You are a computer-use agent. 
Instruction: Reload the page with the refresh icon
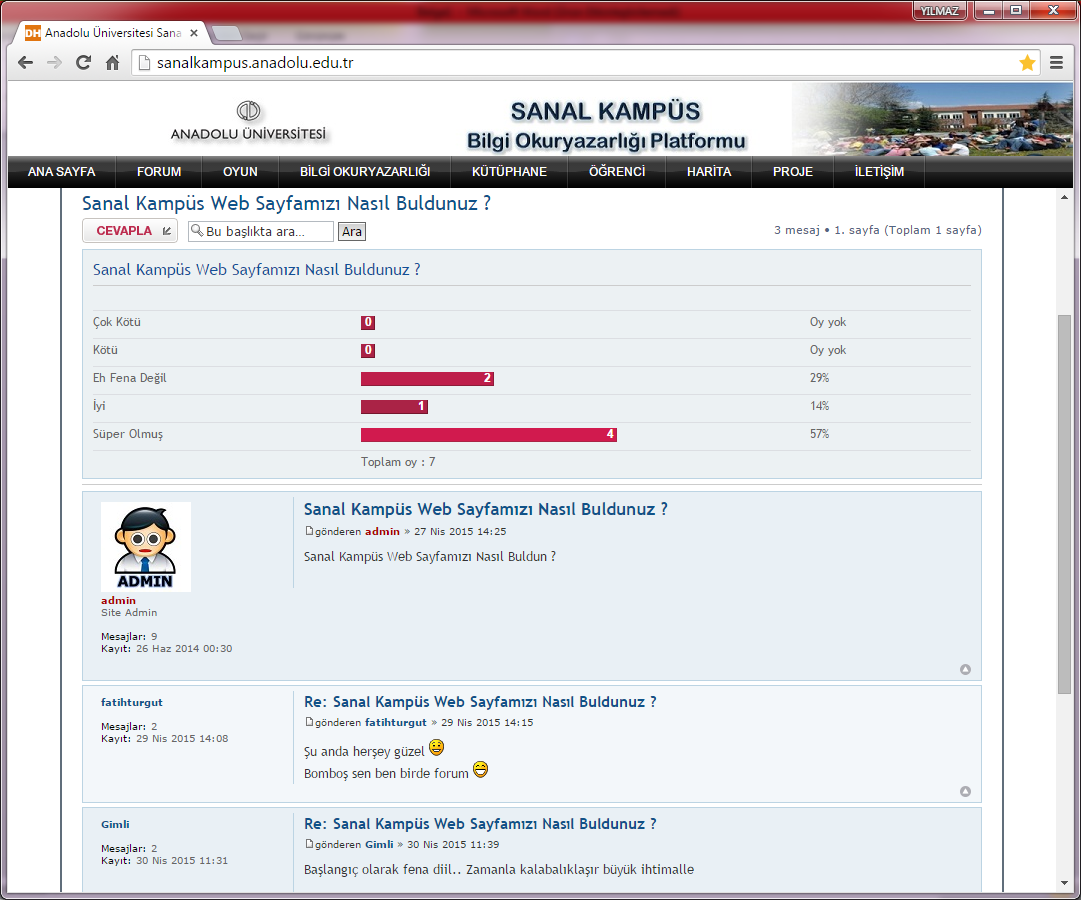[84, 63]
